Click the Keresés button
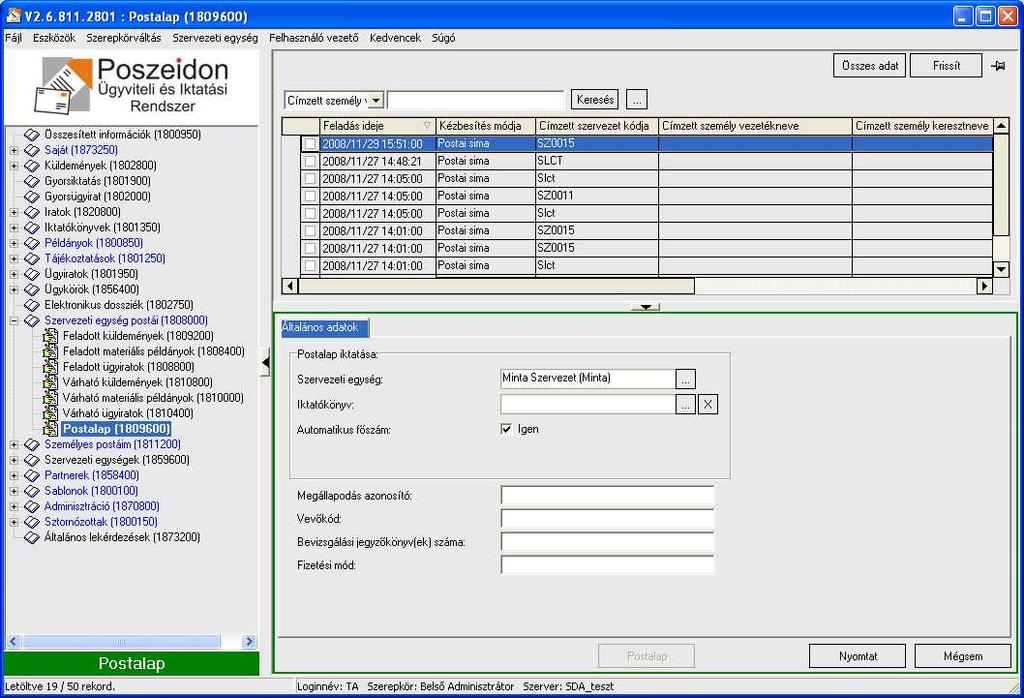This screenshot has width=1024, height=698. pos(595,100)
